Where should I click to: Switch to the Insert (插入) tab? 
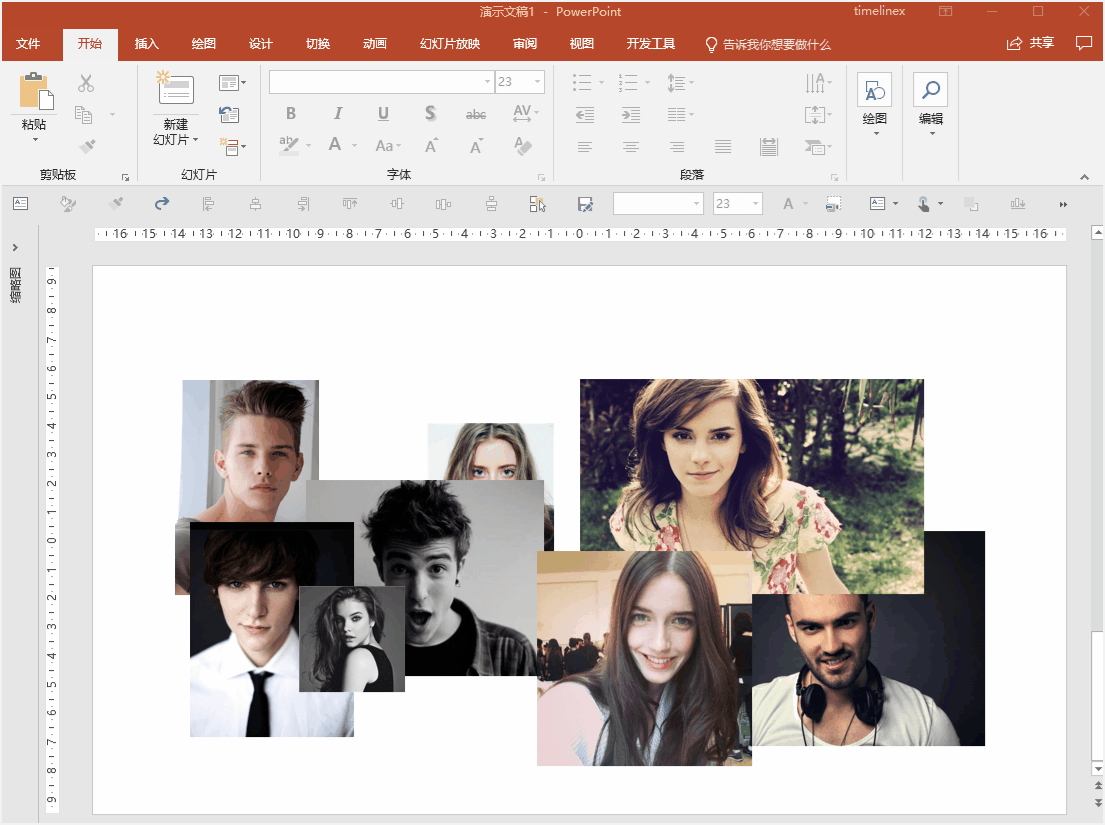pyautogui.click(x=147, y=44)
